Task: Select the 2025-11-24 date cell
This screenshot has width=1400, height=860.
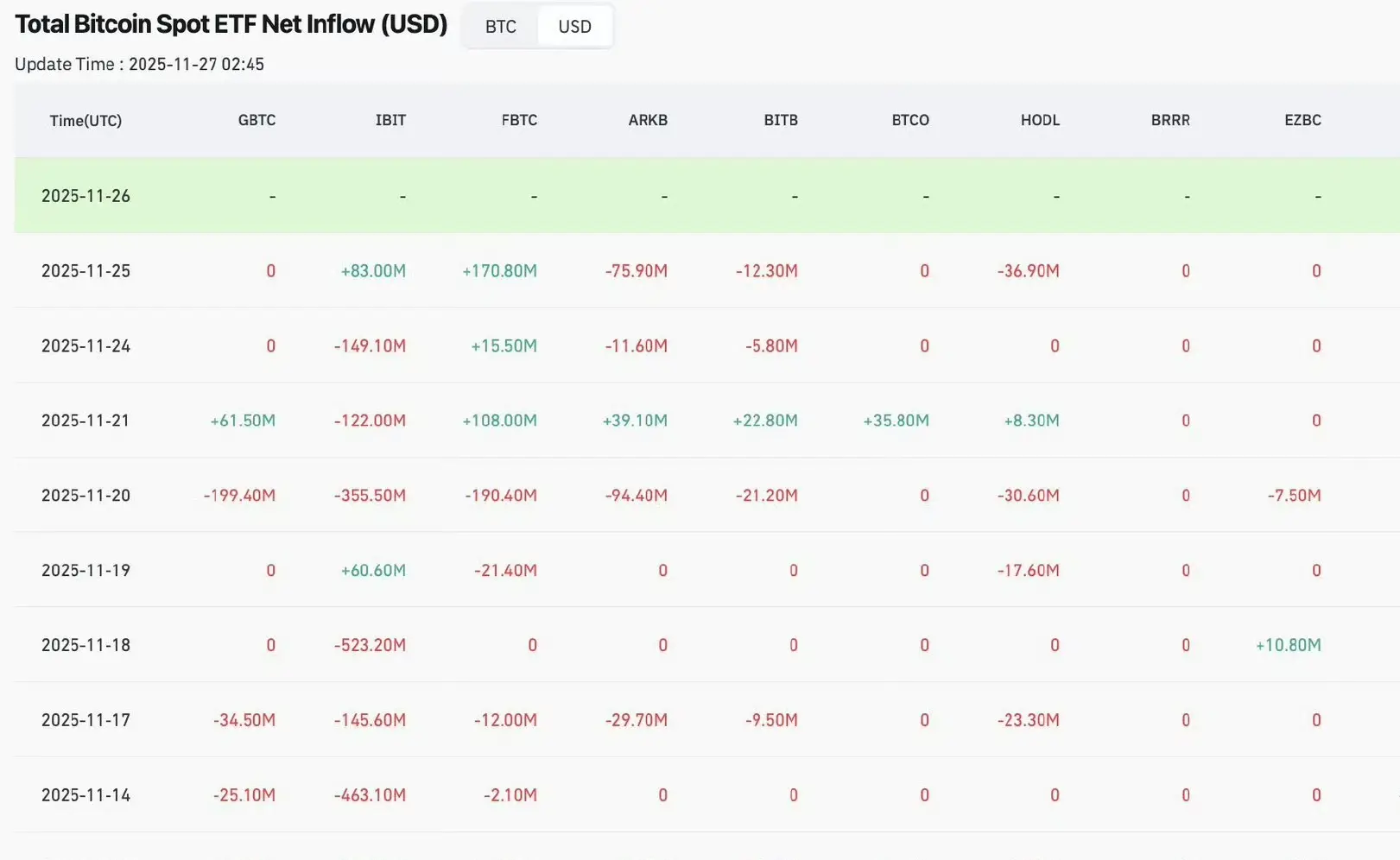Action: click(x=86, y=346)
